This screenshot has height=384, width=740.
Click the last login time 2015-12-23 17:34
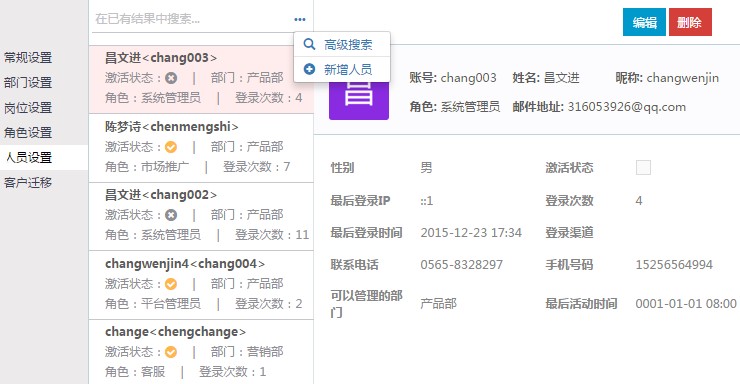tap(471, 233)
